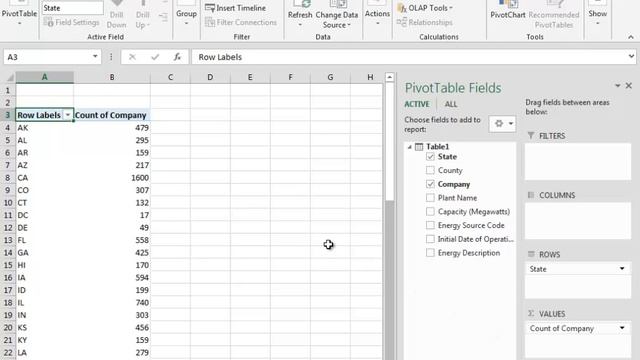This screenshot has width=640, height=360.
Task: Click the VALUES sigma icon
Action: (x=531, y=313)
